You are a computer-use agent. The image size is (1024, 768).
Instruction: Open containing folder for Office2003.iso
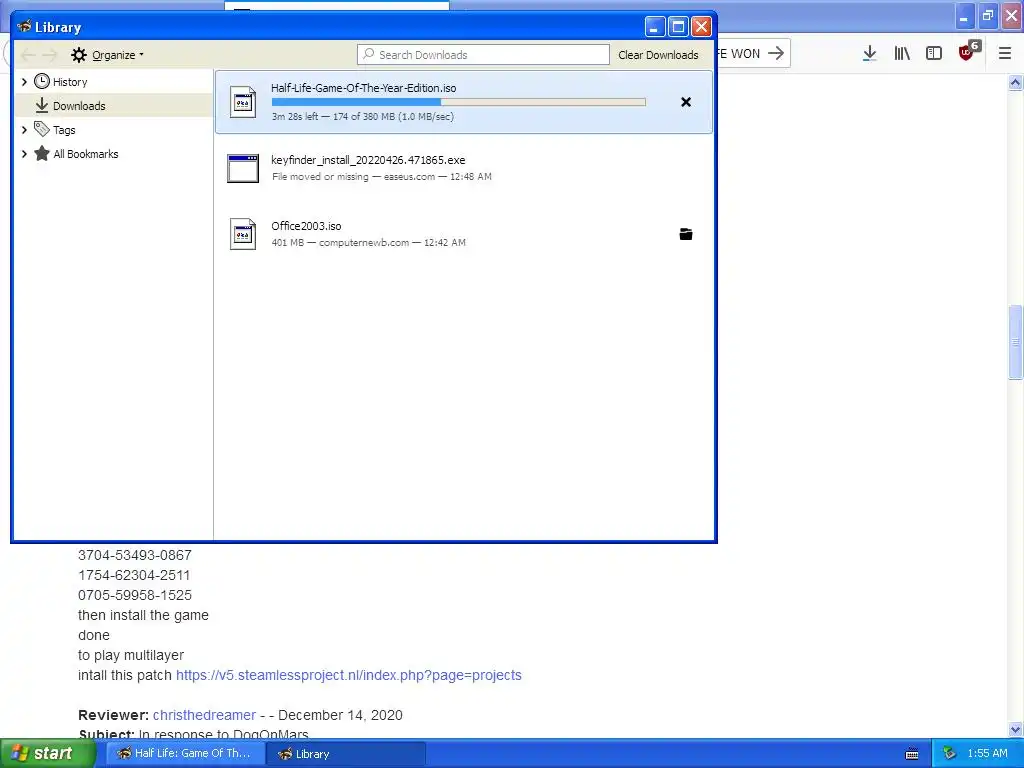coord(686,234)
